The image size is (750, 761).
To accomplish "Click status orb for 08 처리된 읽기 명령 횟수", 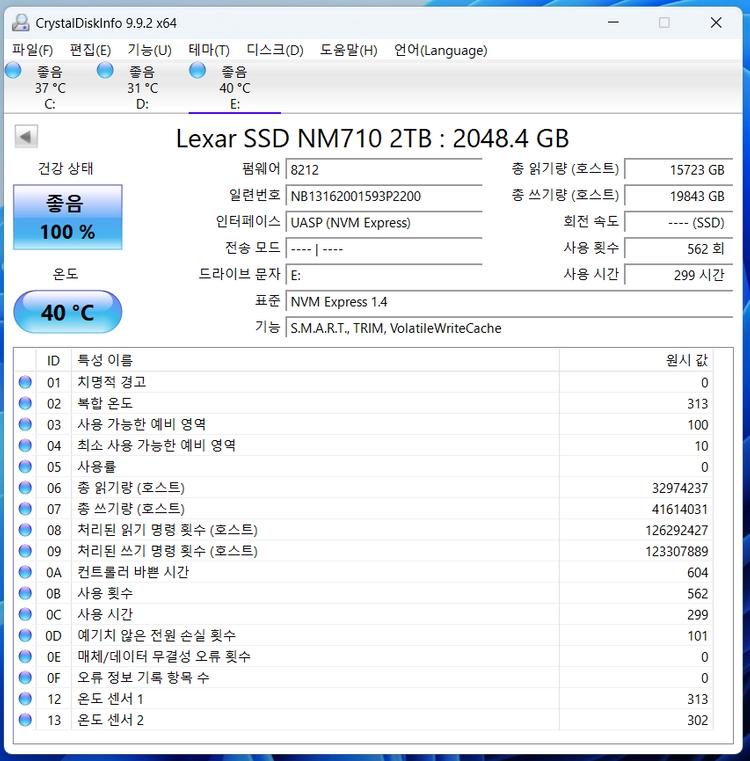I will (x=25, y=530).
